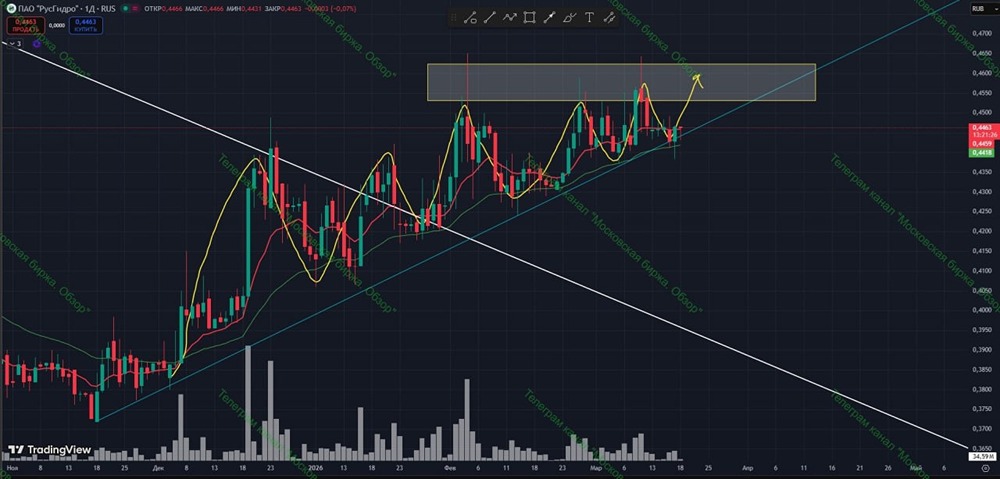Click the Купить (buy) 0,4463 button
Screen dimensions: 1000x479
(85, 26)
